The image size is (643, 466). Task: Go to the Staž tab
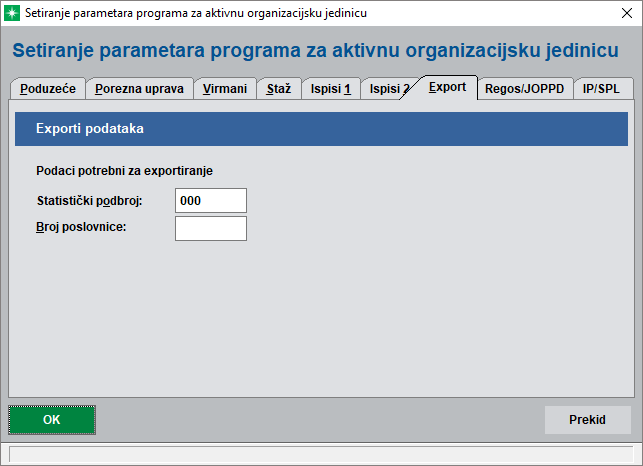tap(279, 89)
